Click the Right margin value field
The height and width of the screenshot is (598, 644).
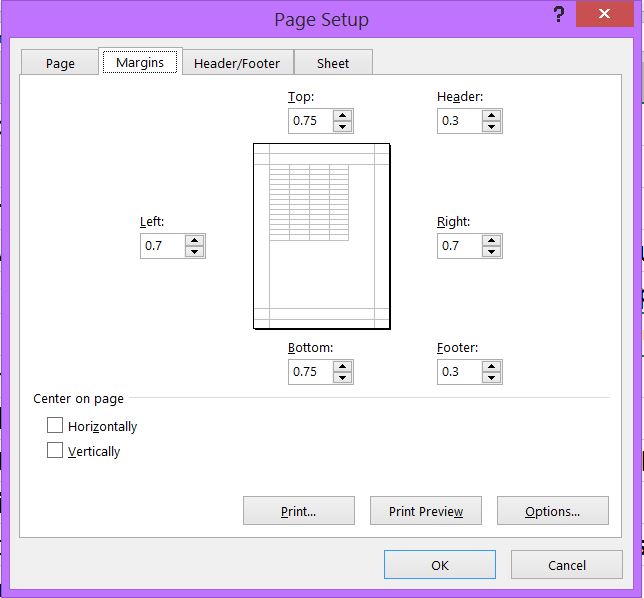(x=460, y=246)
